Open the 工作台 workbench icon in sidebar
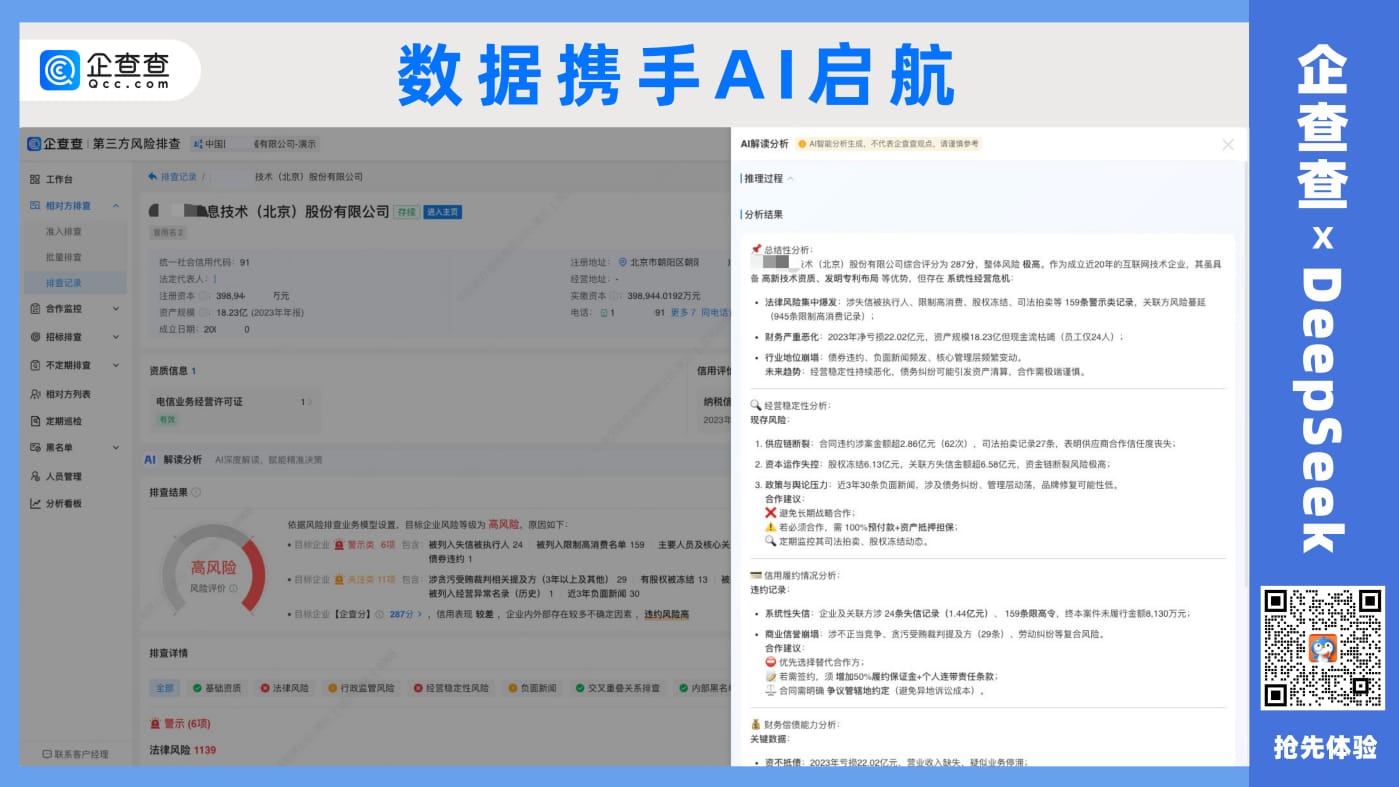 point(35,179)
